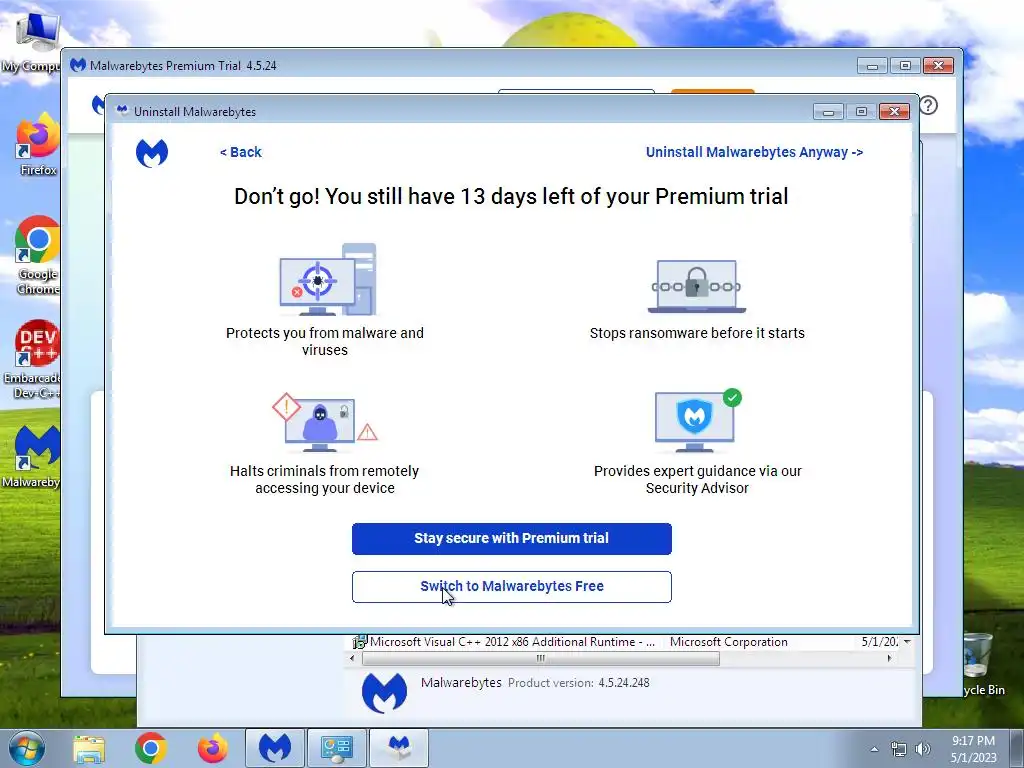Click the ransomware padlock laptop illustration
This screenshot has width=1024, height=768.
696,286
